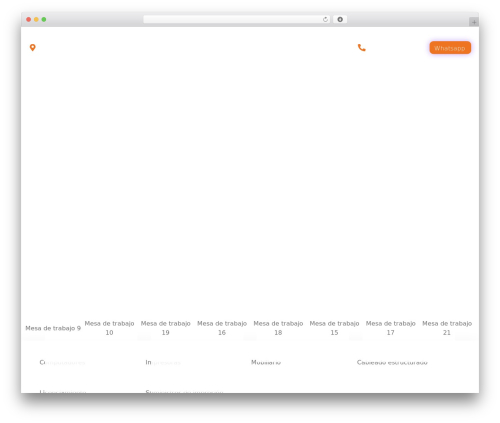Select Mesa de trabajo 9

(53, 328)
